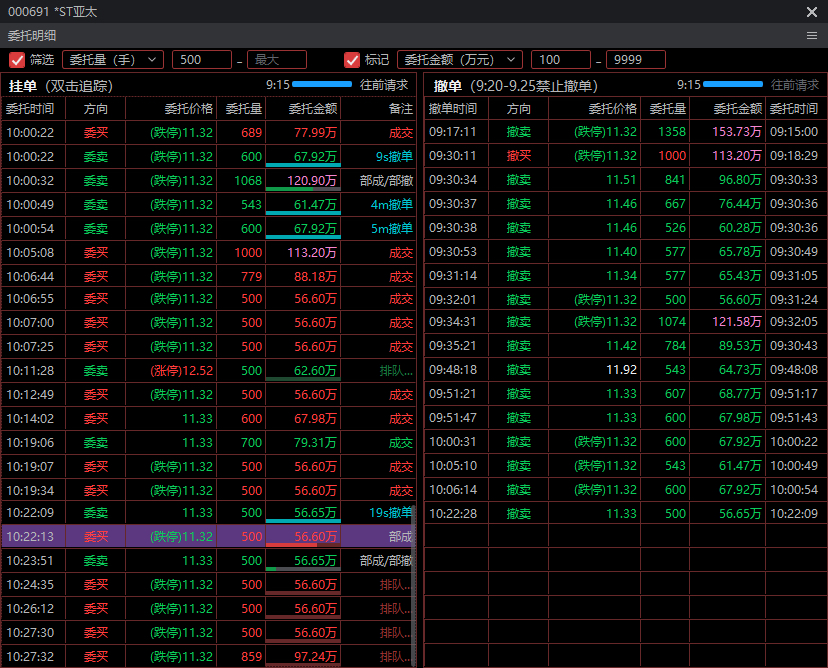Click the 委托明细 panel title
Viewport: 828px width, 668px height.
(32, 35)
